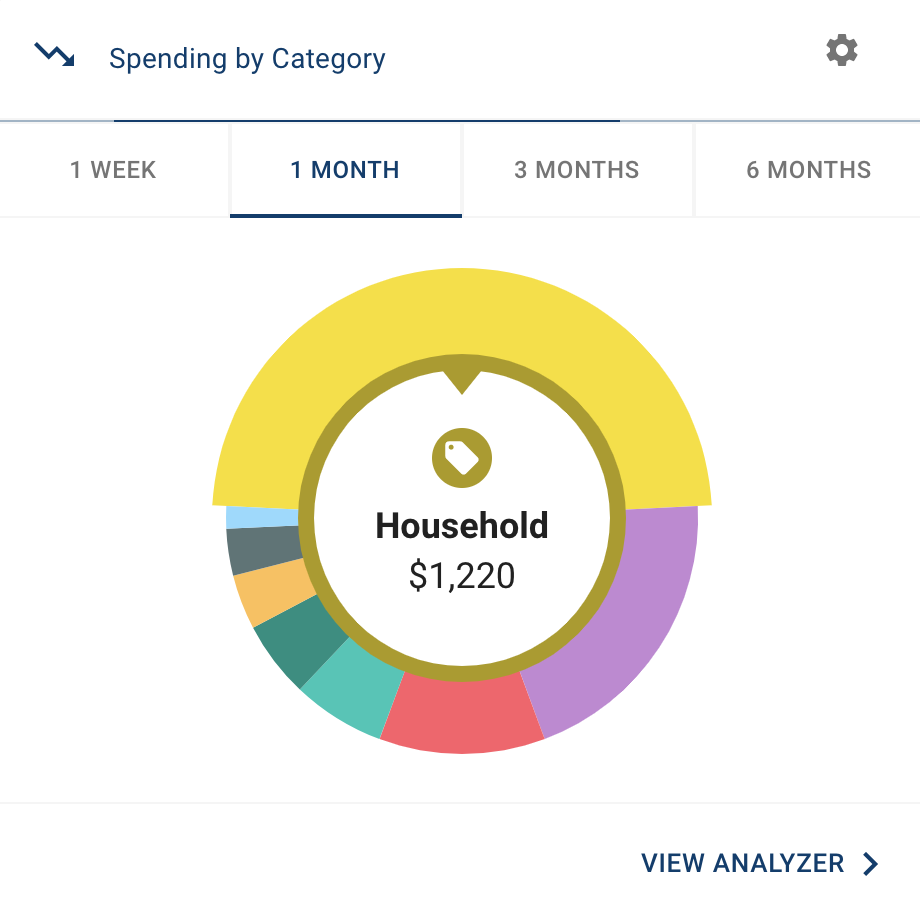Select the yellow Household chart segment

[462, 310]
